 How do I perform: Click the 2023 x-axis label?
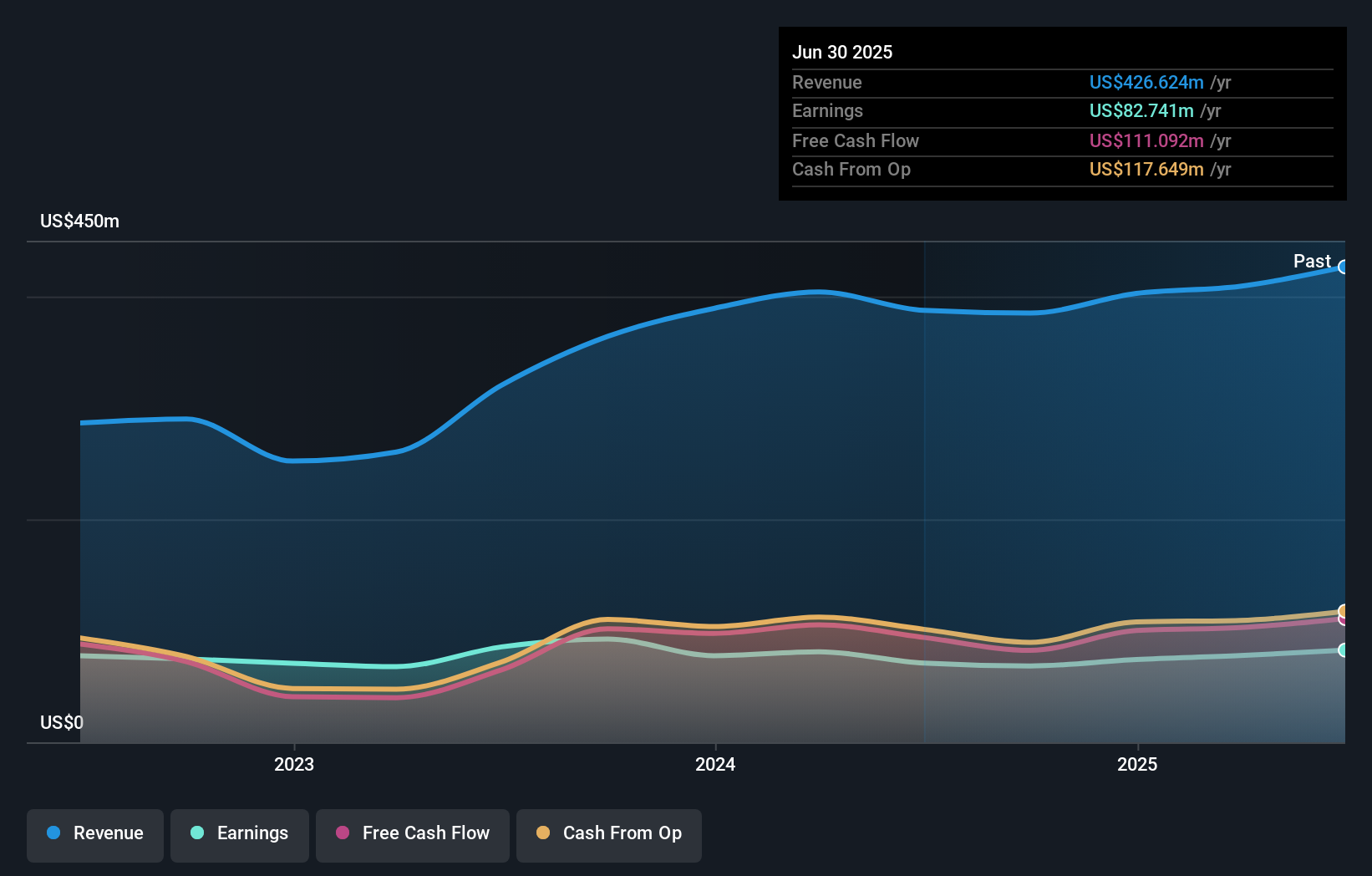click(x=294, y=764)
